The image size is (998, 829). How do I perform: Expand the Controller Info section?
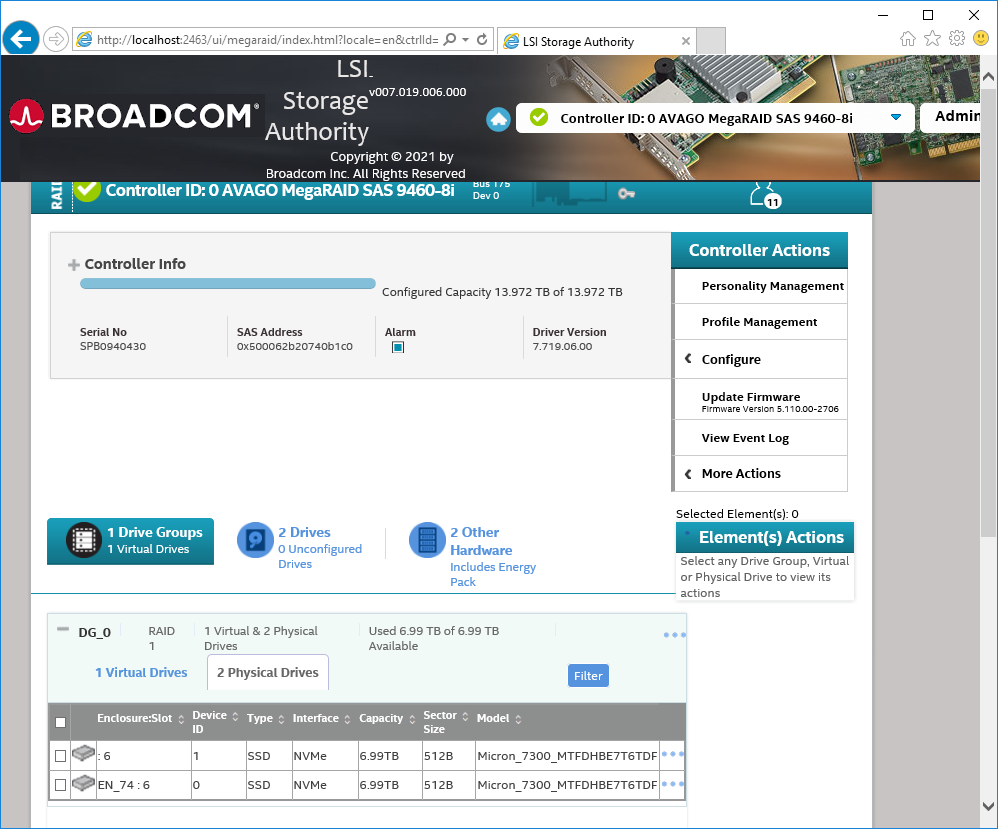(x=74, y=264)
